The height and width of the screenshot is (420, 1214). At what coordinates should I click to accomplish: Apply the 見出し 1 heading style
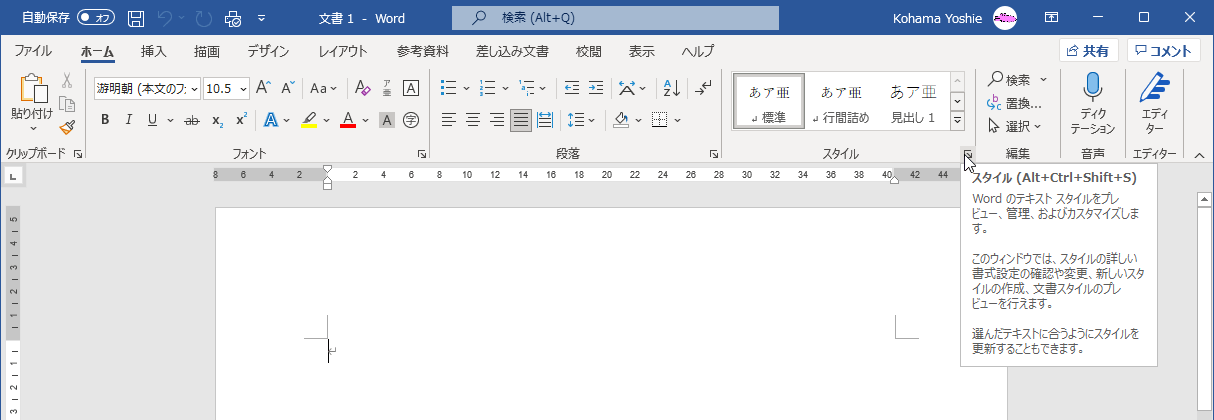coord(913,103)
